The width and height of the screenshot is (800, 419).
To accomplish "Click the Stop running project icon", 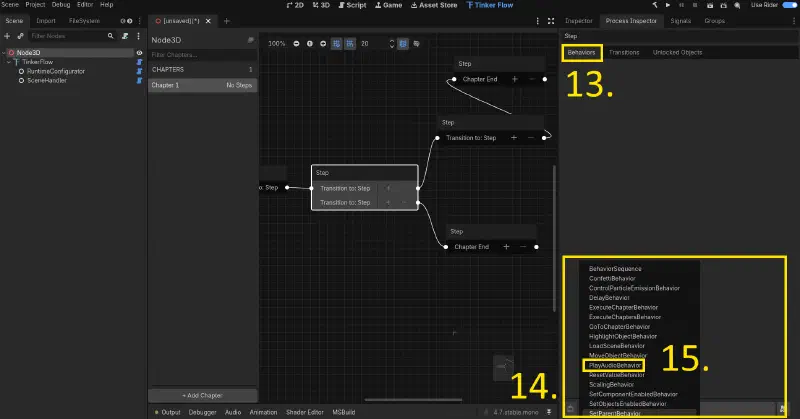I will [x=695, y=5].
